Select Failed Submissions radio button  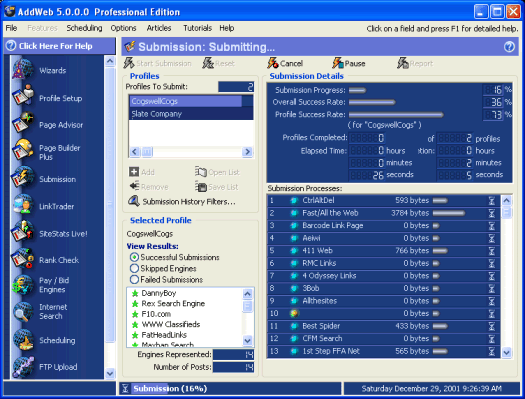134,280
